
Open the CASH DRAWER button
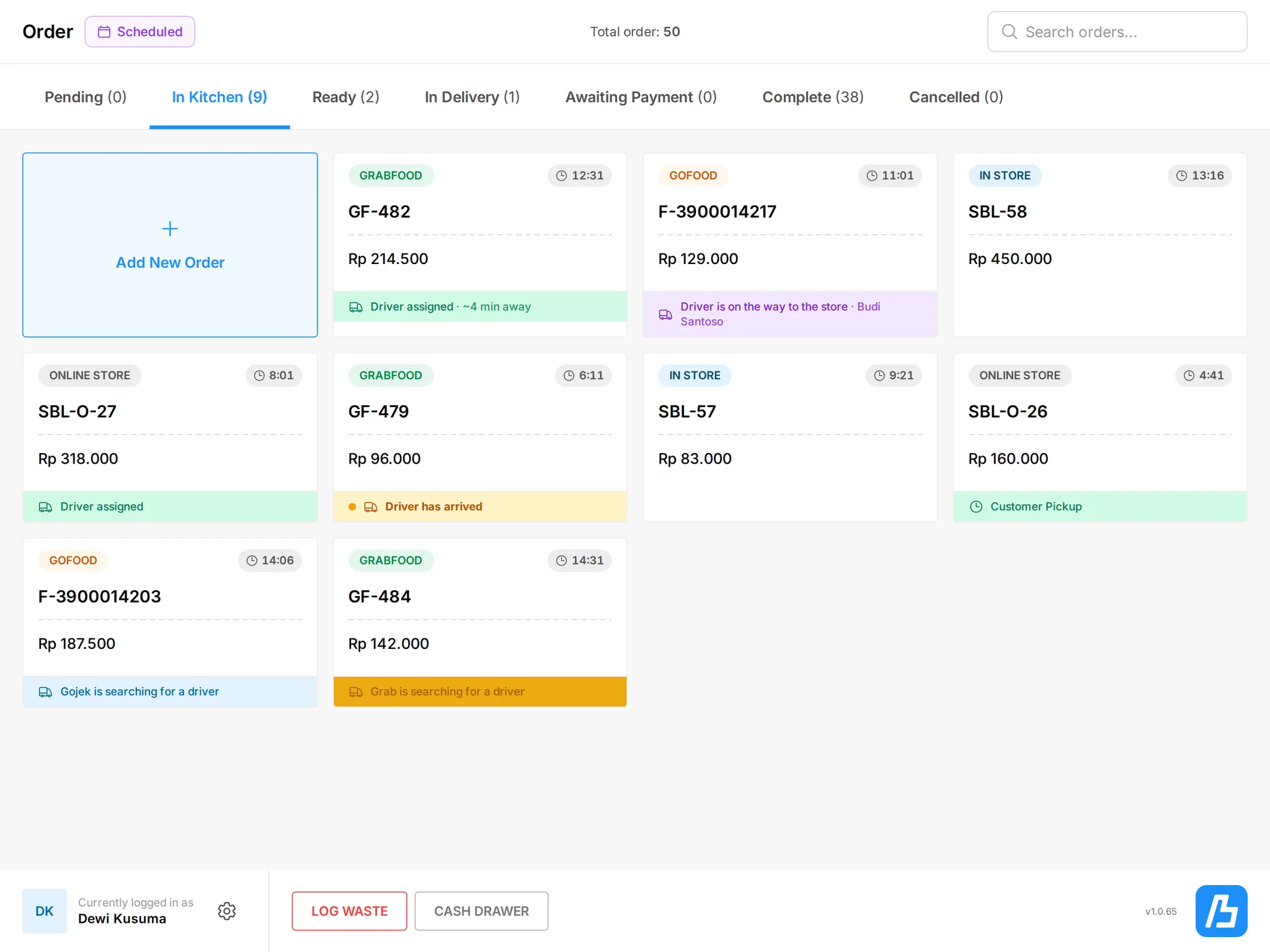pyautogui.click(x=481, y=911)
